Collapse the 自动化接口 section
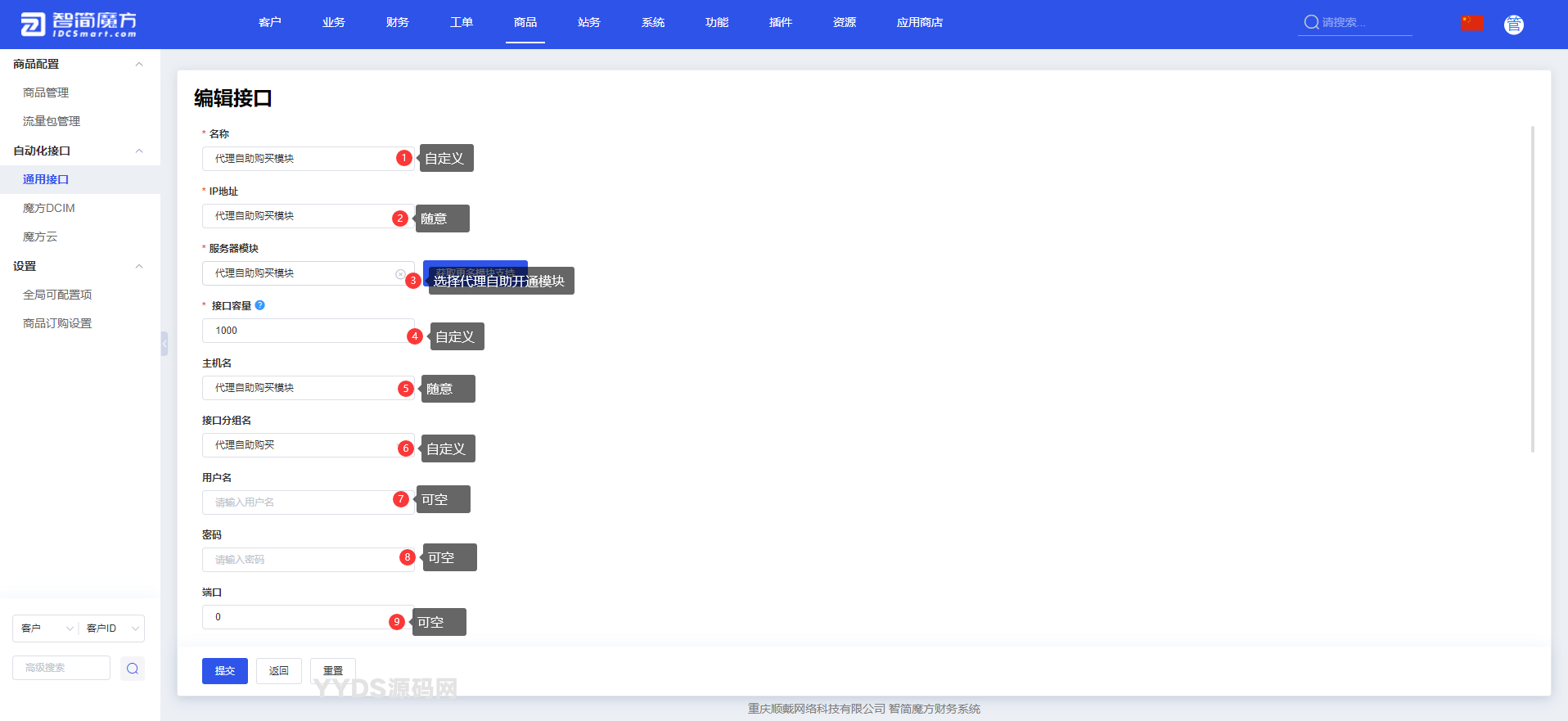 [139, 151]
